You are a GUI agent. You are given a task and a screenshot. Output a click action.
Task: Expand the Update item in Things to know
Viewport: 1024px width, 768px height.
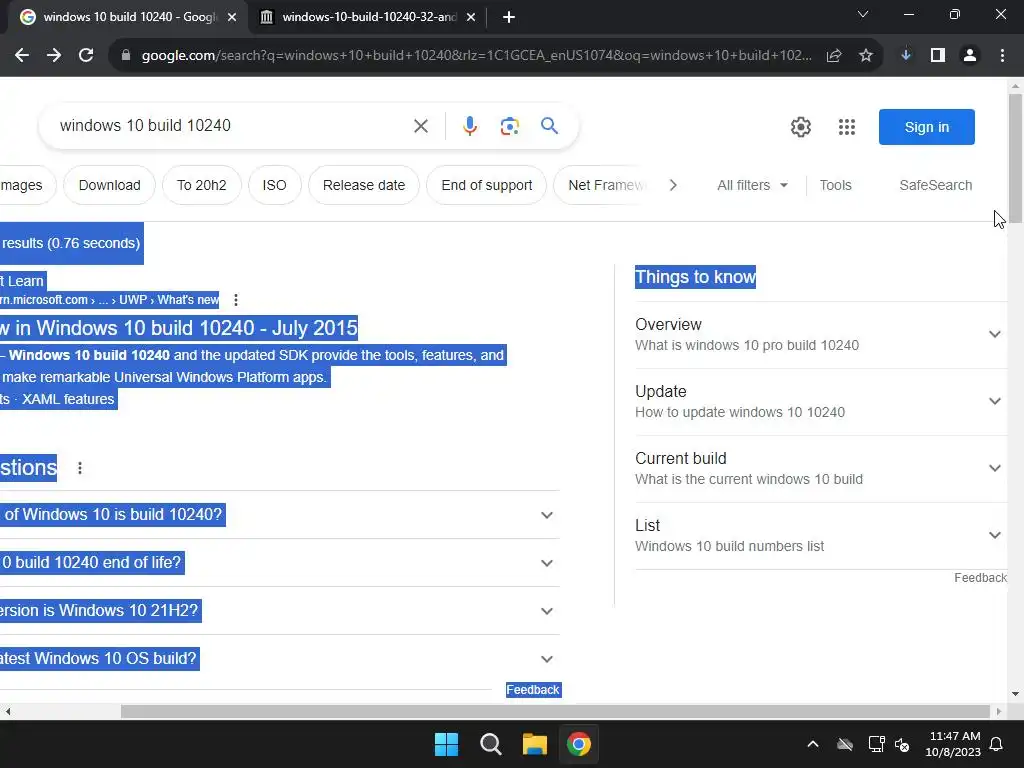(821, 402)
